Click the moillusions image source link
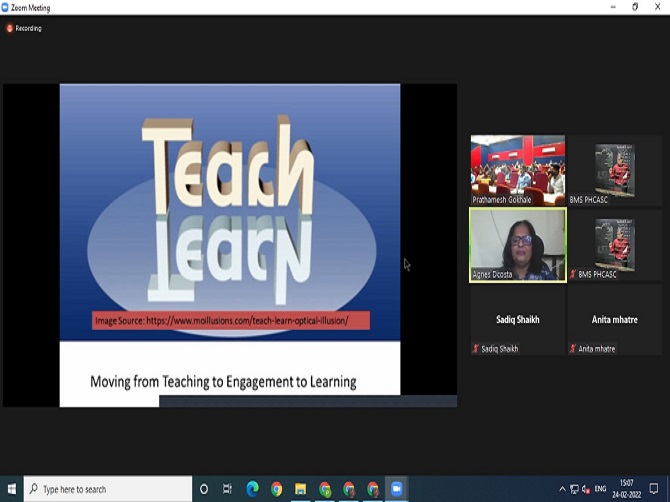This screenshot has height=502, width=670. click(x=231, y=320)
